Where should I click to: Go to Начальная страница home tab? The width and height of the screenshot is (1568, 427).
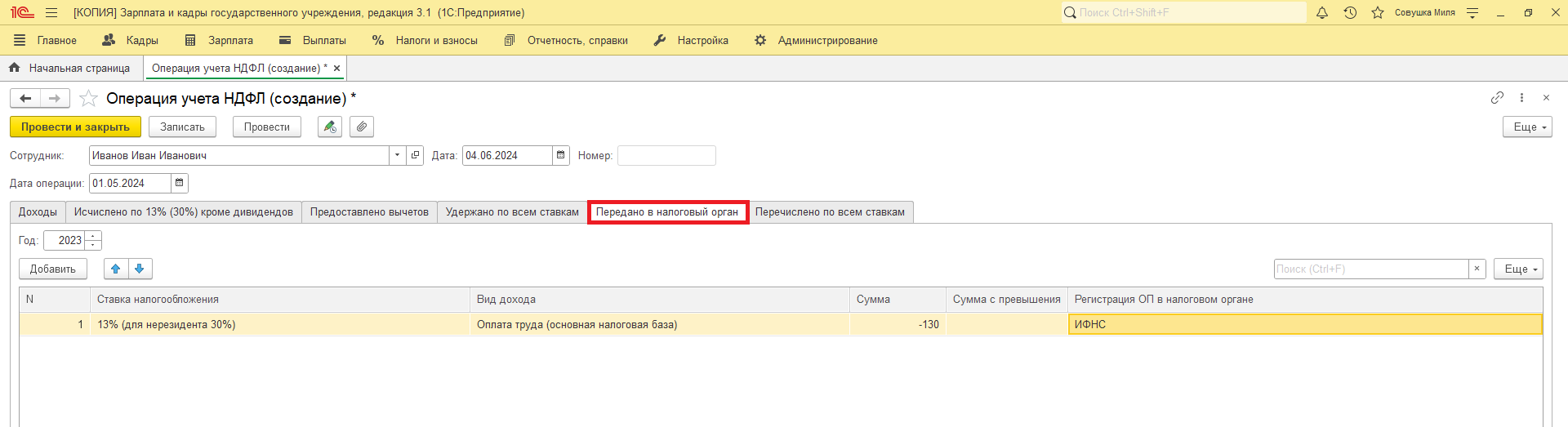pyautogui.click(x=70, y=69)
